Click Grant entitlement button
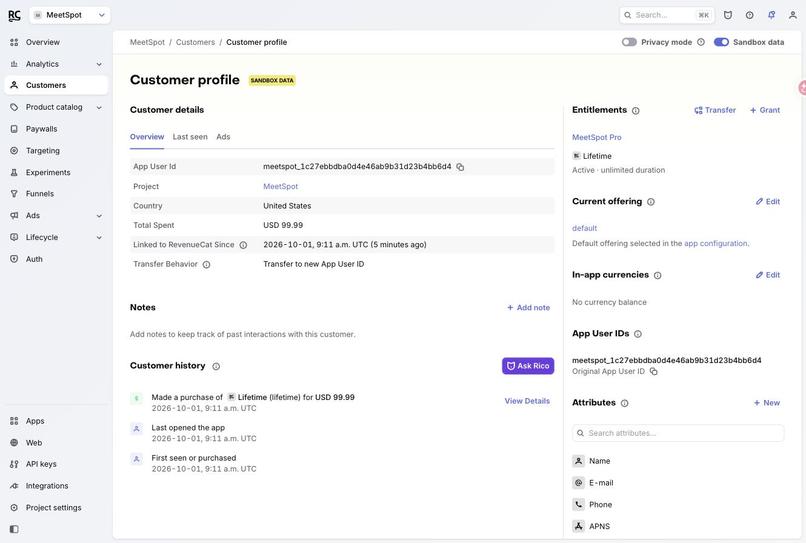Screen dimensions: 806x543 (x=765, y=110)
